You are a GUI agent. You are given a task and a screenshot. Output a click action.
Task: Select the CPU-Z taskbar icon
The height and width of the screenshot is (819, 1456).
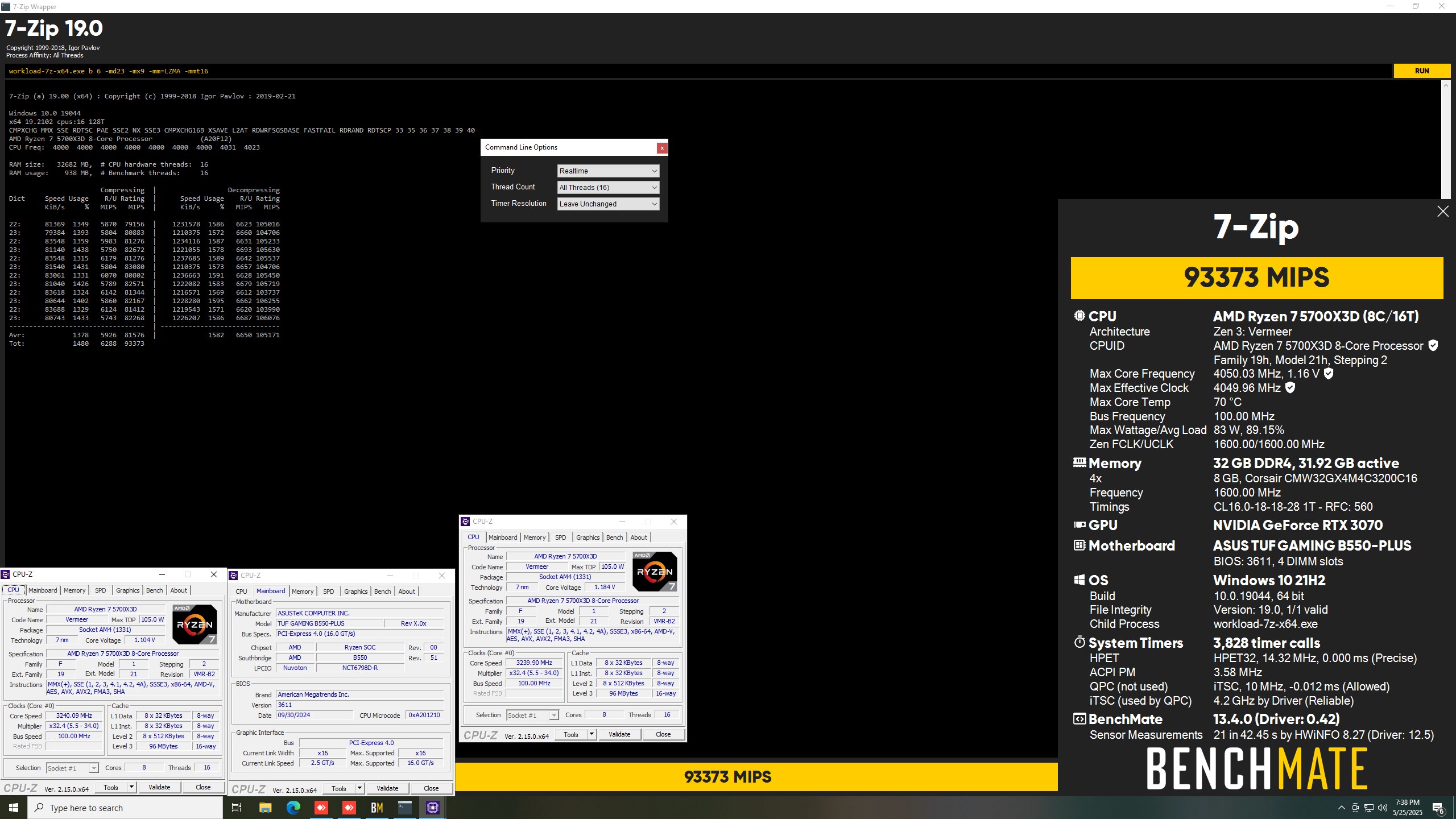[432, 808]
